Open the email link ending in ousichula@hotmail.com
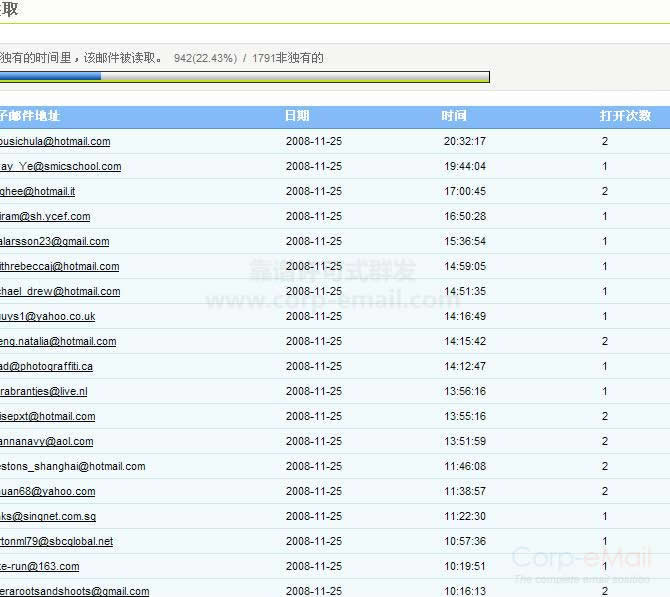This screenshot has height=597, width=670. point(55,142)
